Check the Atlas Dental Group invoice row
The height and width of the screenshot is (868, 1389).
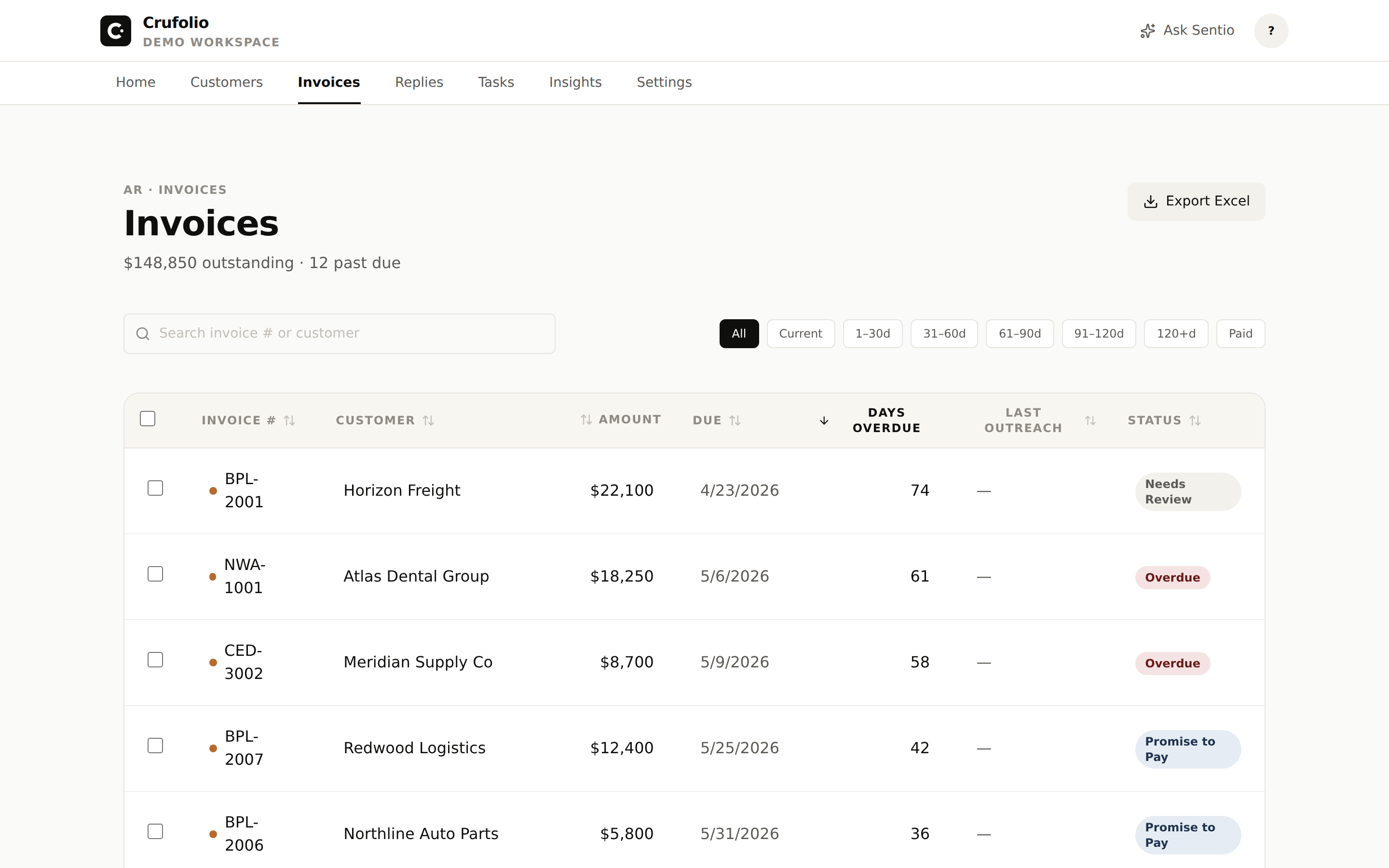(x=155, y=574)
